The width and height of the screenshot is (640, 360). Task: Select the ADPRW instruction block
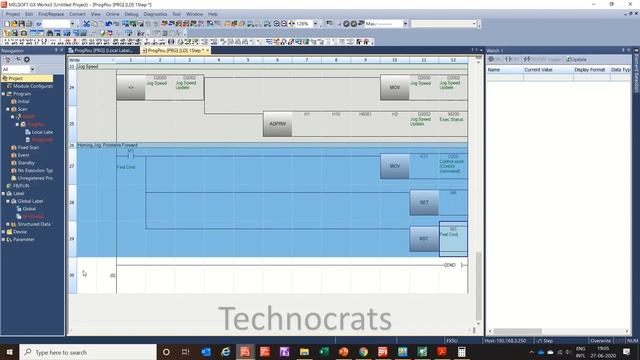278,124
